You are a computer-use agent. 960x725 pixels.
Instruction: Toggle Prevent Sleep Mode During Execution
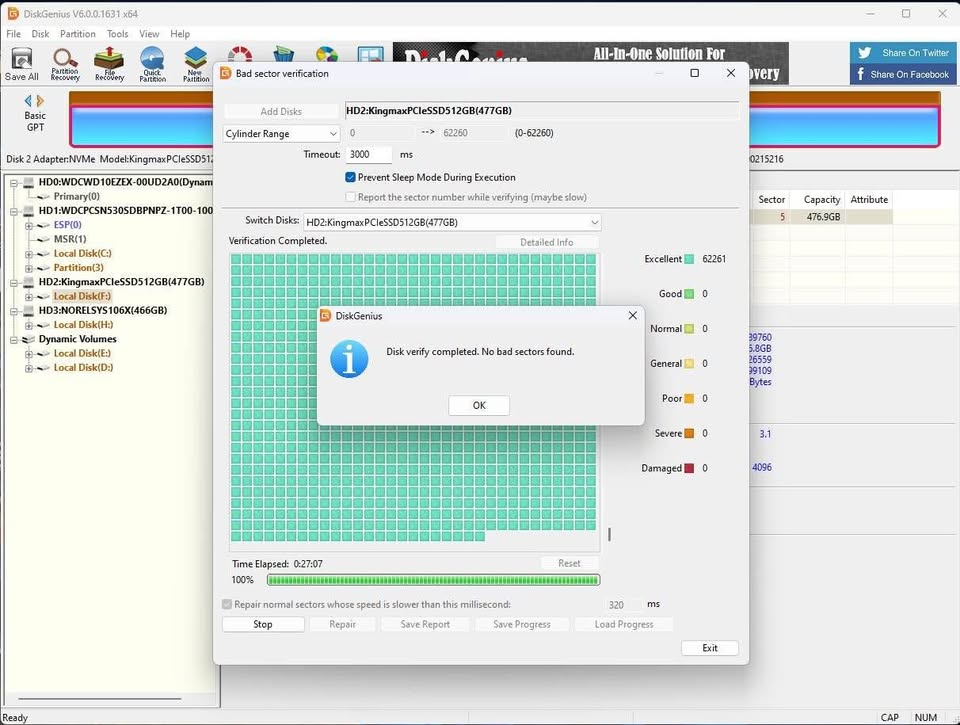coord(350,178)
